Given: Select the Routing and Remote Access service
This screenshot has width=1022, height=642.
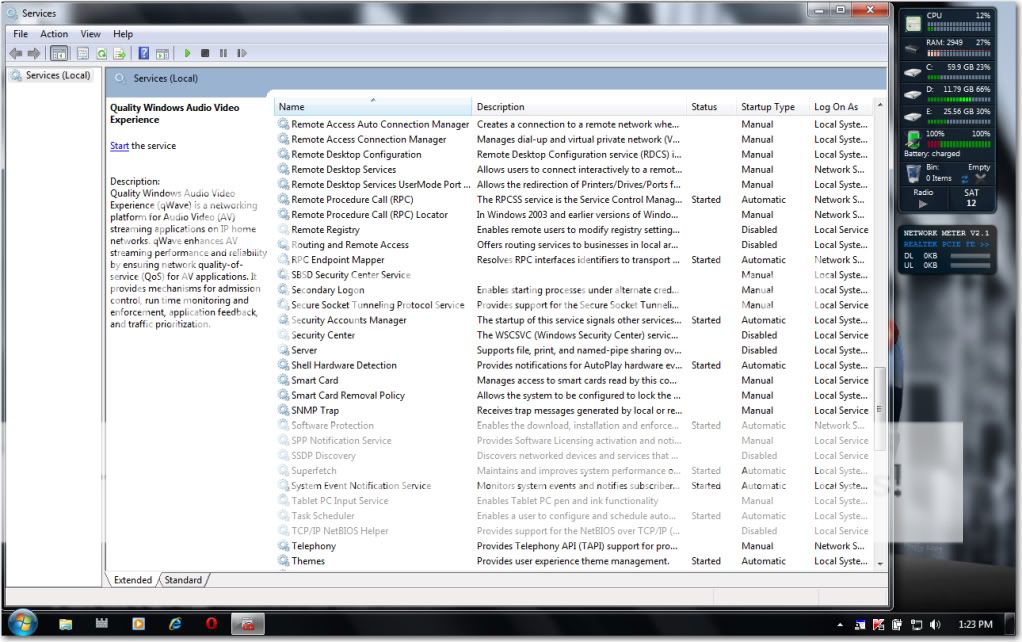Looking at the screenshot, I should pos(574,245).
